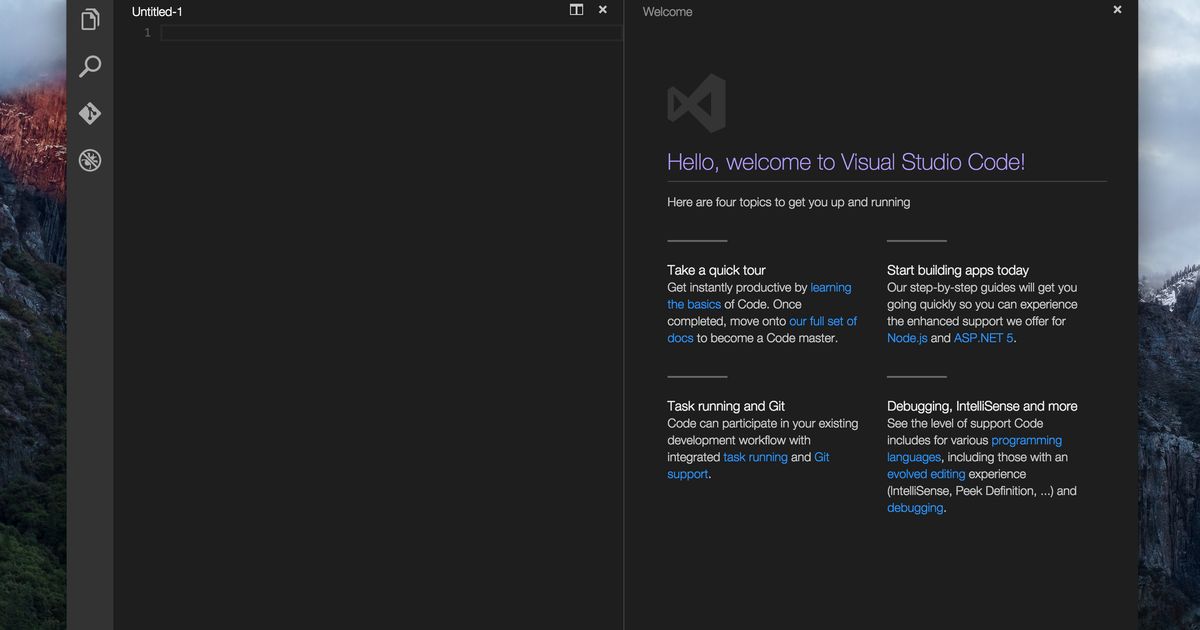
Task: Follow the Node.js link
Action: (x=907, y=339)
